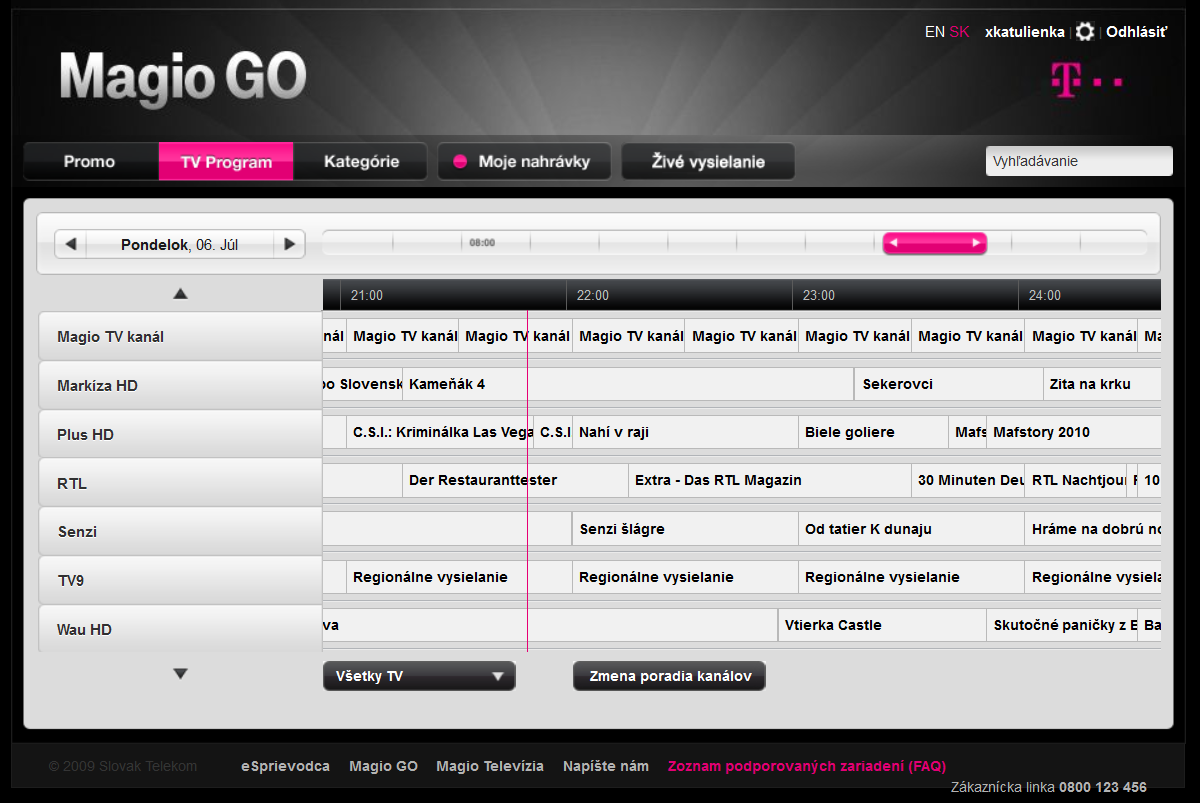
Task: Open the settings gear icon
Action: [1085, 32]
